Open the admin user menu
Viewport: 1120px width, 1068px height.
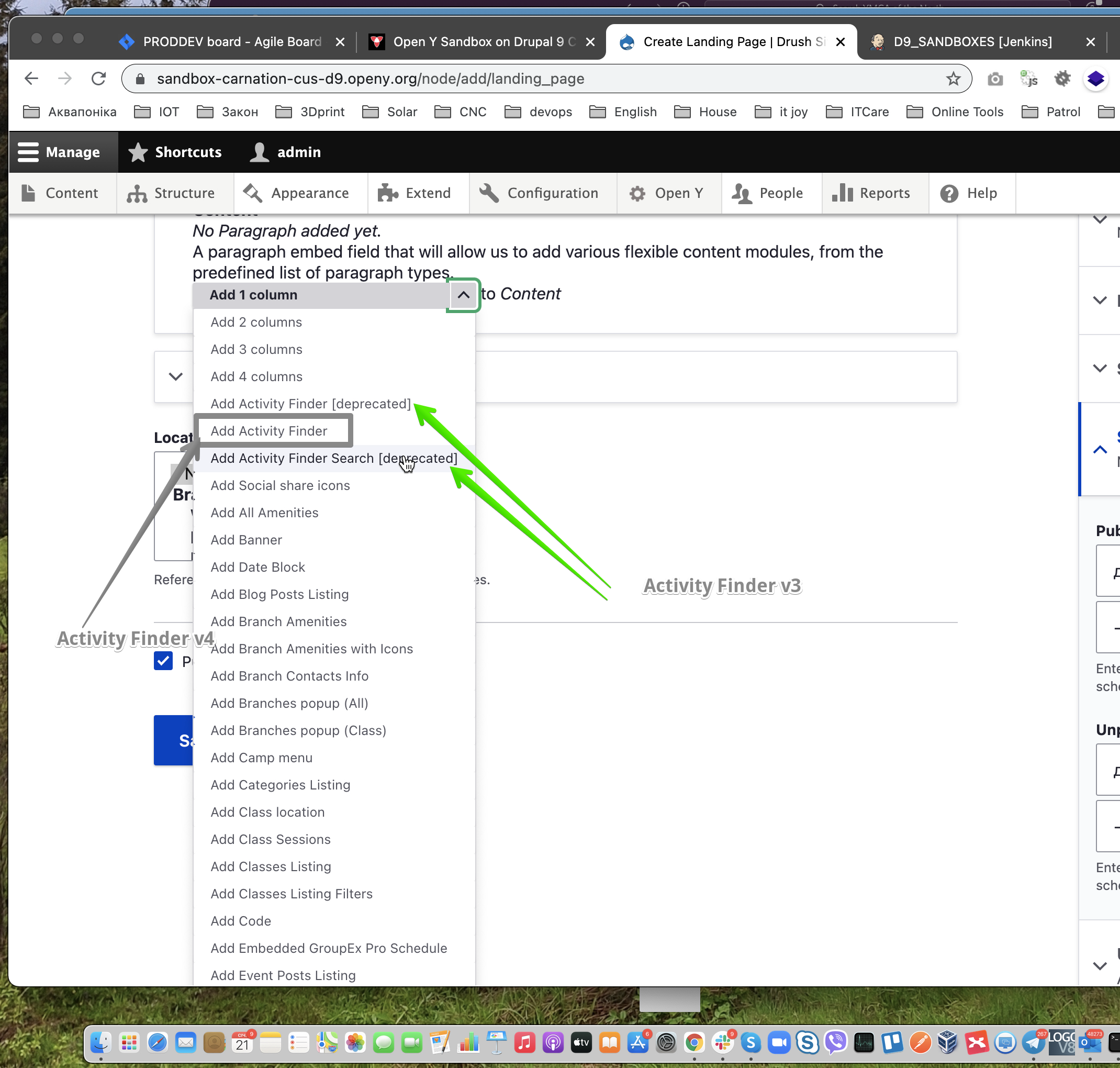[x=286, y=152]
